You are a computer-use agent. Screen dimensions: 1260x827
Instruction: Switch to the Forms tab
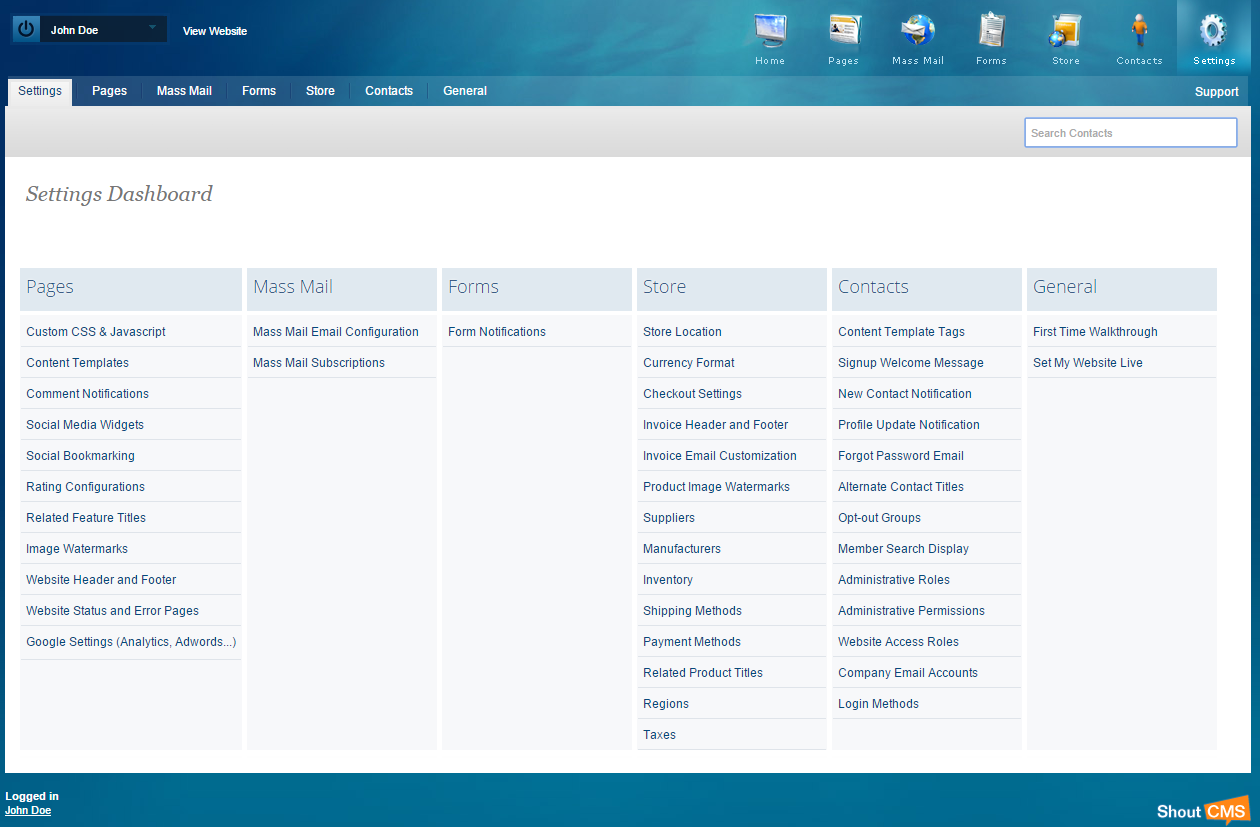(259, 91)
